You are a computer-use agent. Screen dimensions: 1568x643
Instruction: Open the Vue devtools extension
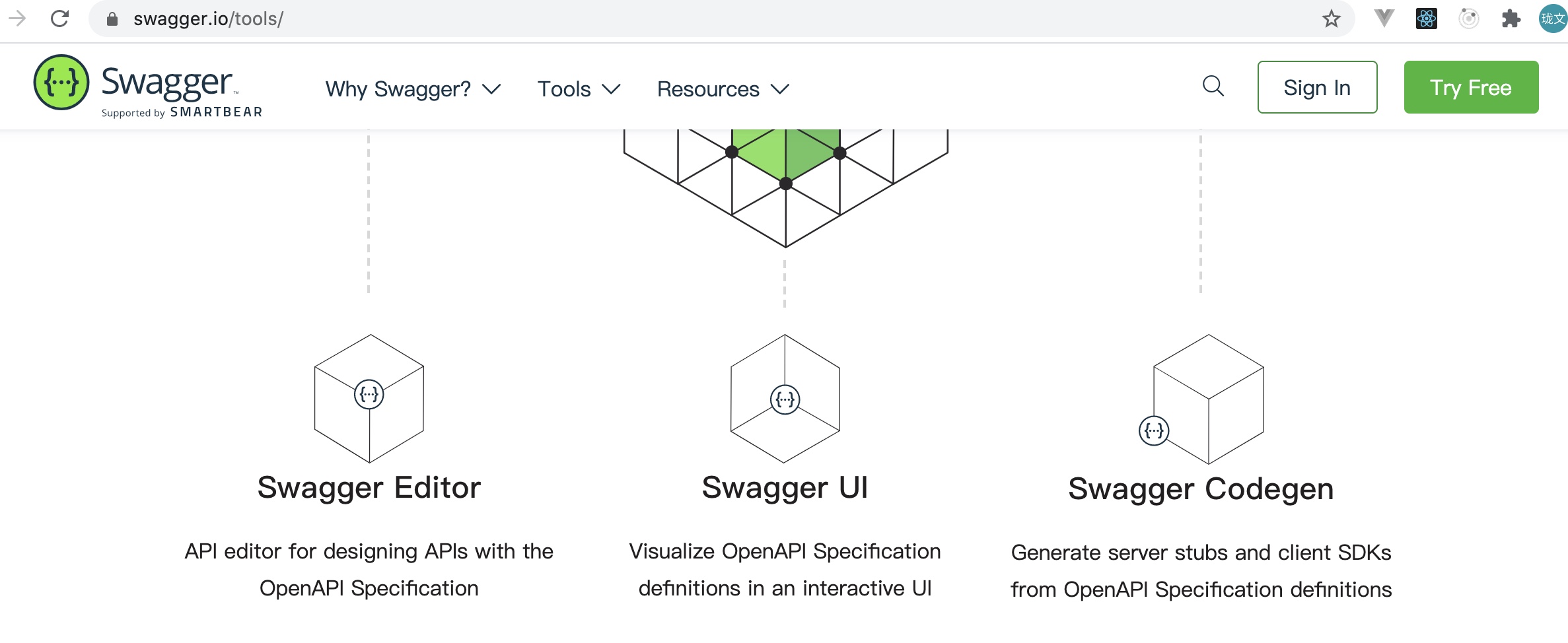pos(1384,18)
